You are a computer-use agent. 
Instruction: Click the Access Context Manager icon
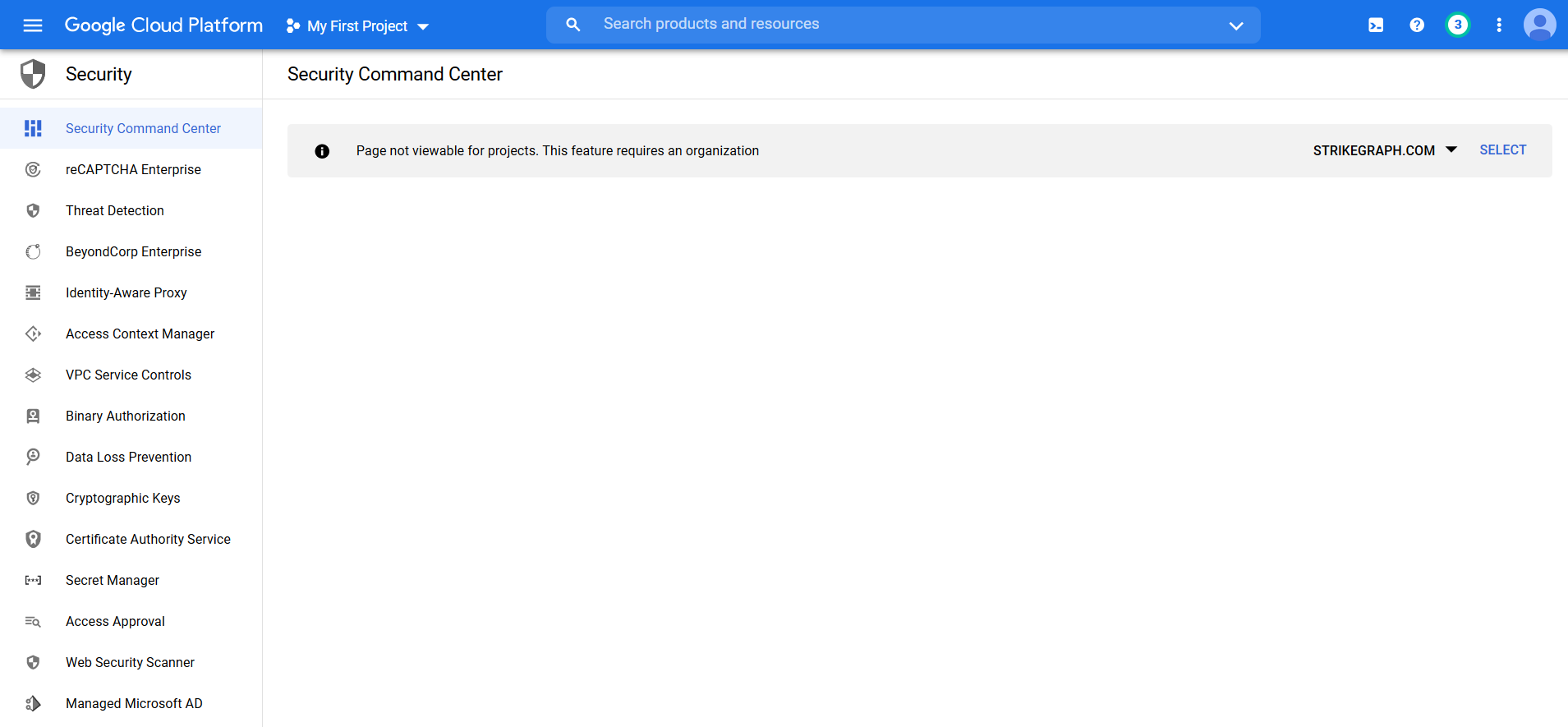(33, 334)
